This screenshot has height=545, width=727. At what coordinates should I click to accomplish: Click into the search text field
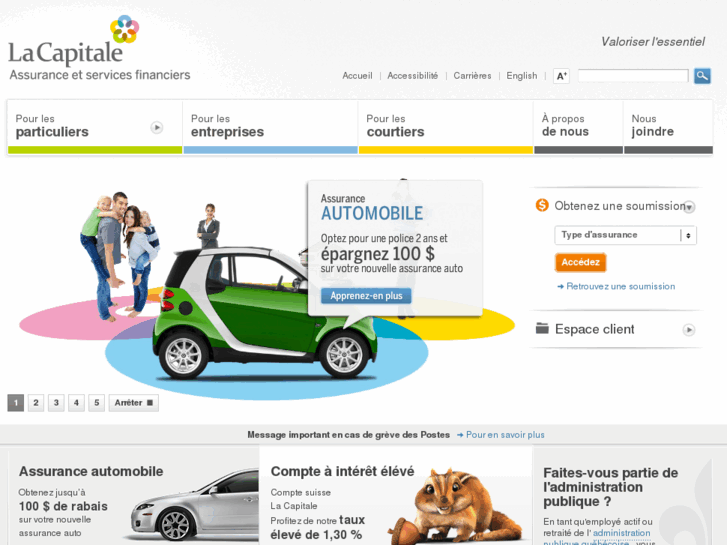coord(633,76)
